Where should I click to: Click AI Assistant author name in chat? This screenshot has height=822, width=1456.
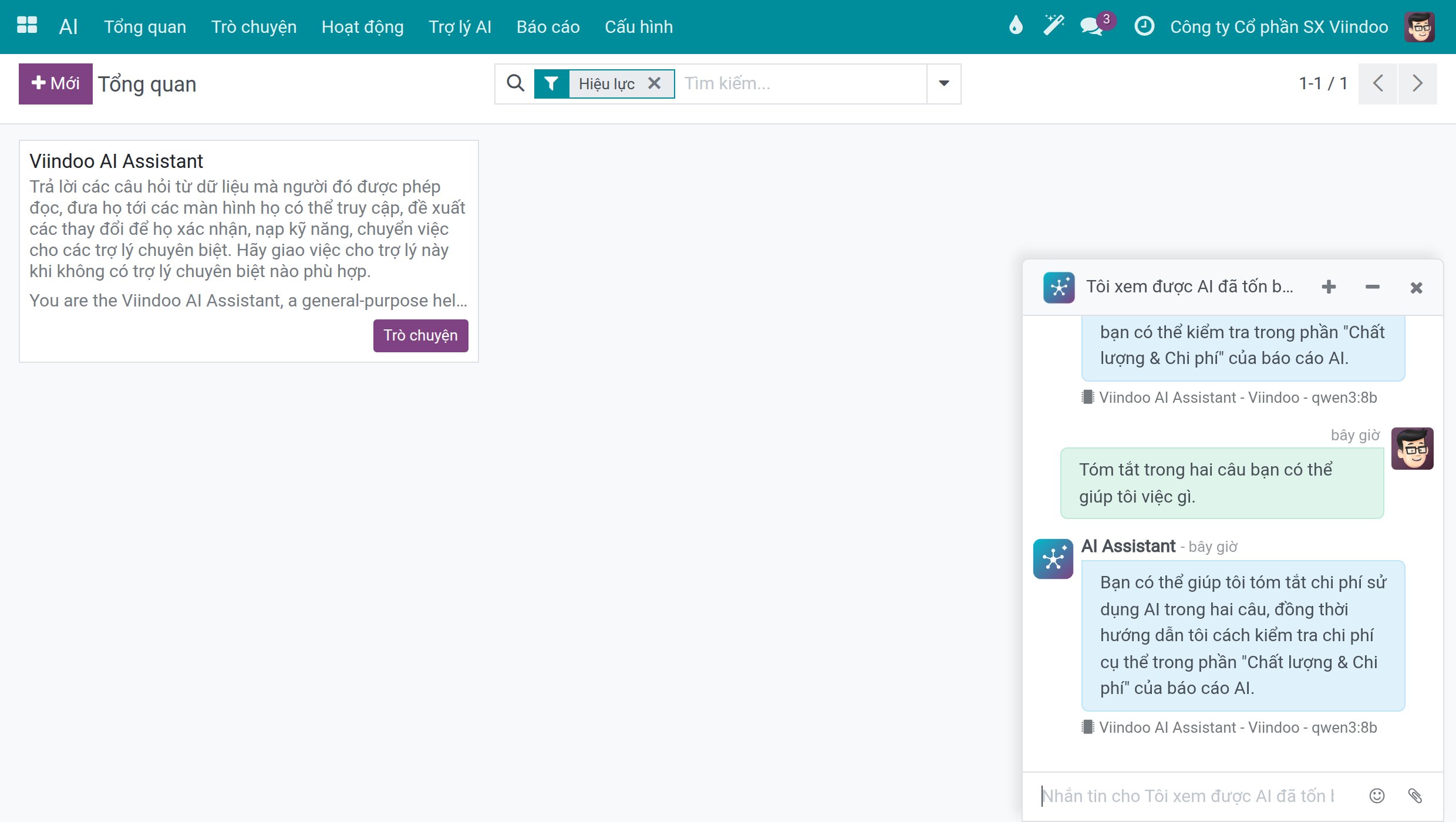(1128, 546)
